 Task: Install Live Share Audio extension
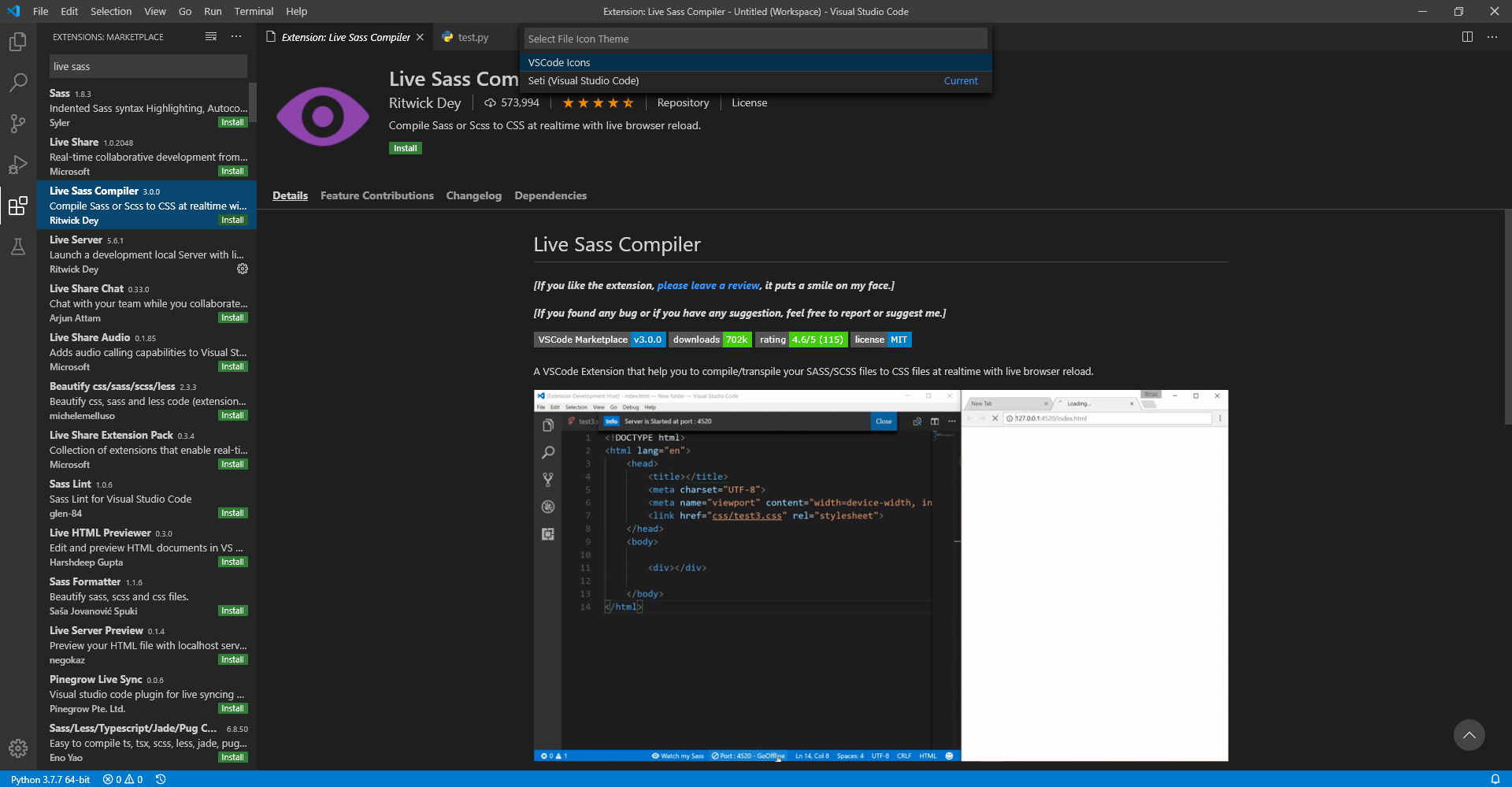point(232,366)
